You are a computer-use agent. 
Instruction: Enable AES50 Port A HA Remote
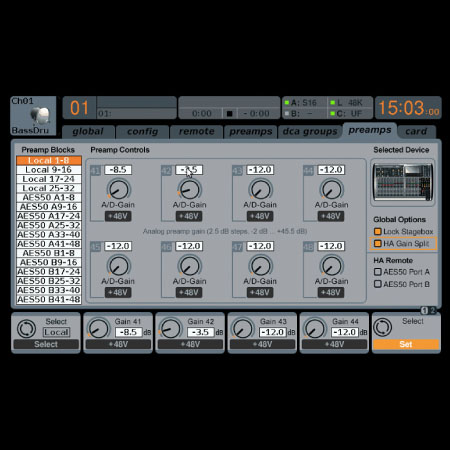[377, 272]
